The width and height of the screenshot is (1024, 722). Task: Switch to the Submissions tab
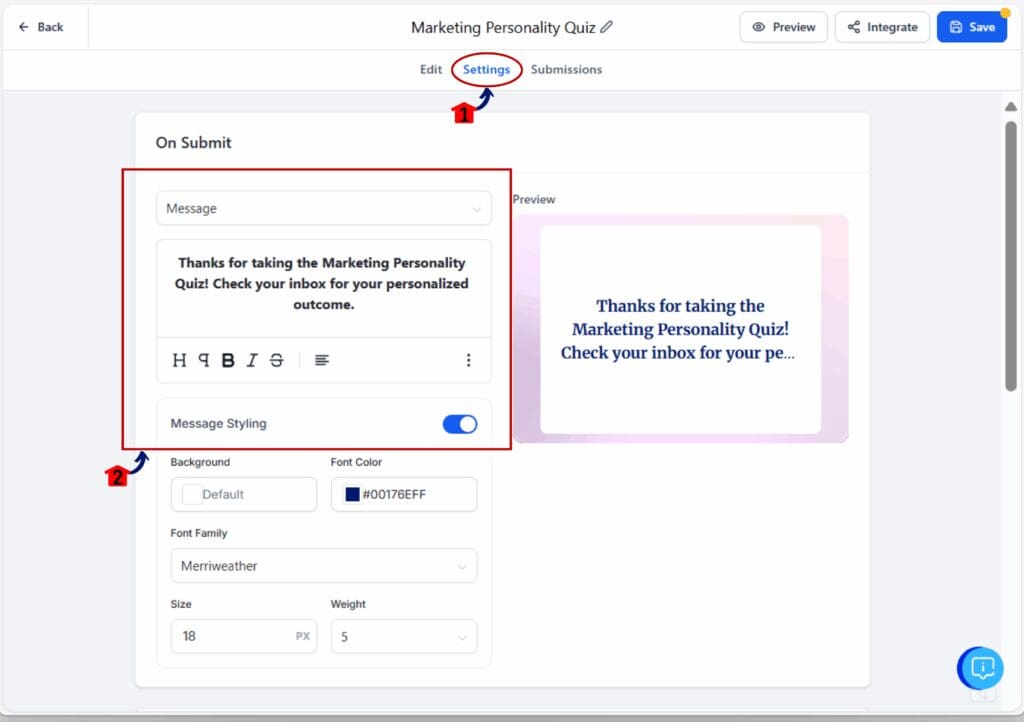pos(566,69)
